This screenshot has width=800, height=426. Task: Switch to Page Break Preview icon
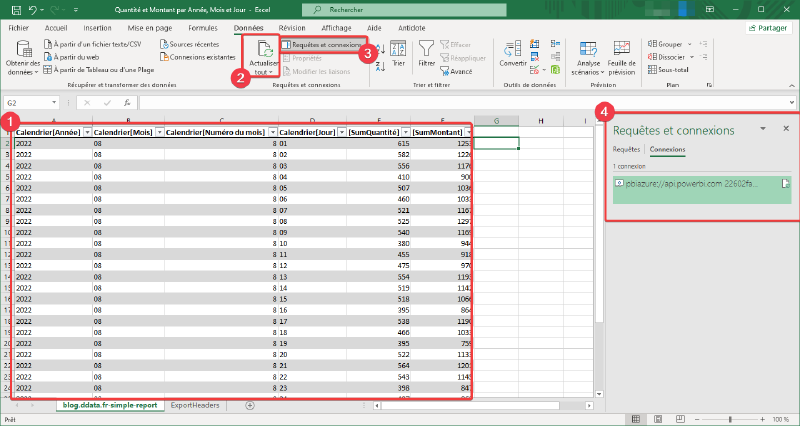(x=680, y=419)
